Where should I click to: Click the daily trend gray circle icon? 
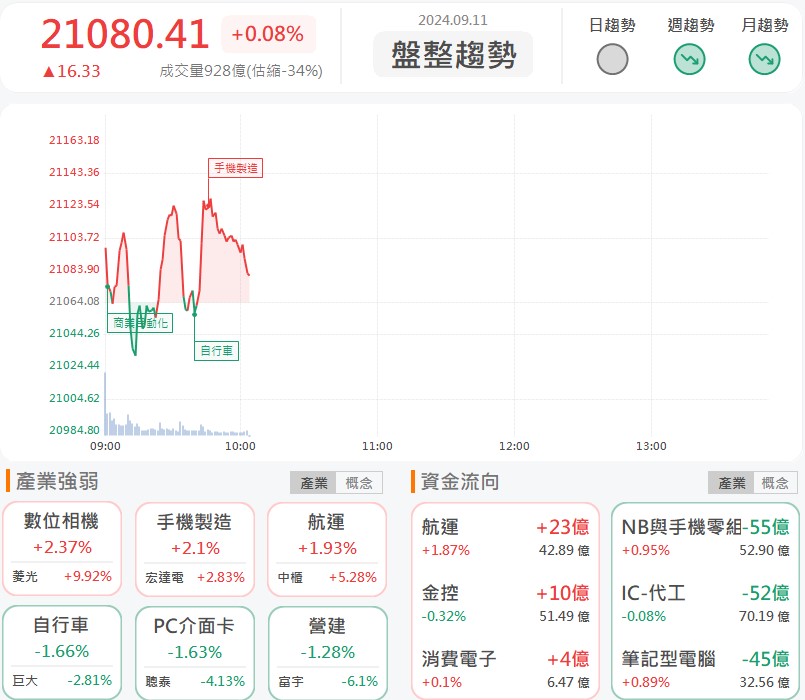(x=612, y=60)
